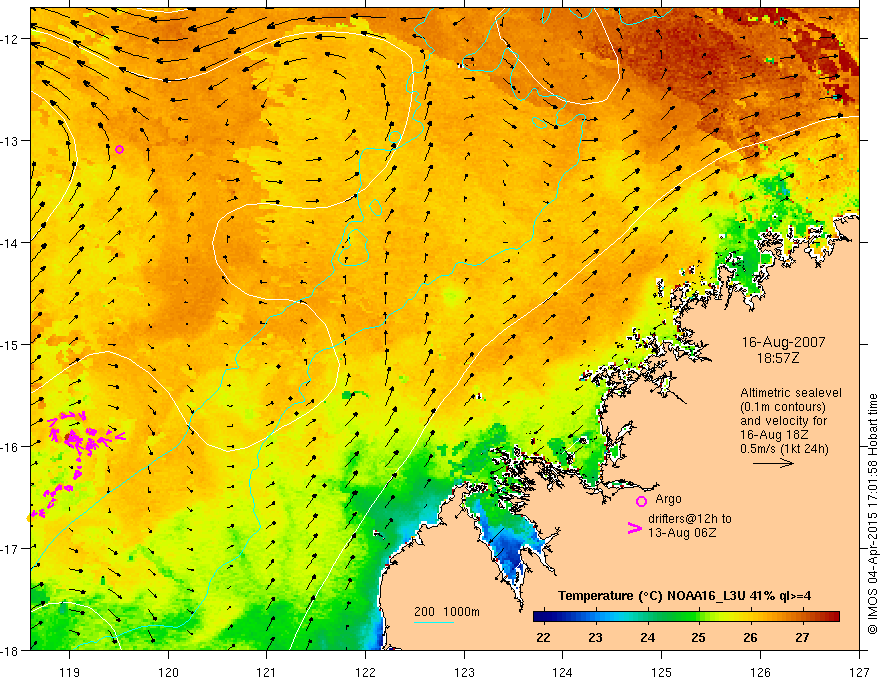
Task: Click the time text 18:57Z
Action: 778,358
